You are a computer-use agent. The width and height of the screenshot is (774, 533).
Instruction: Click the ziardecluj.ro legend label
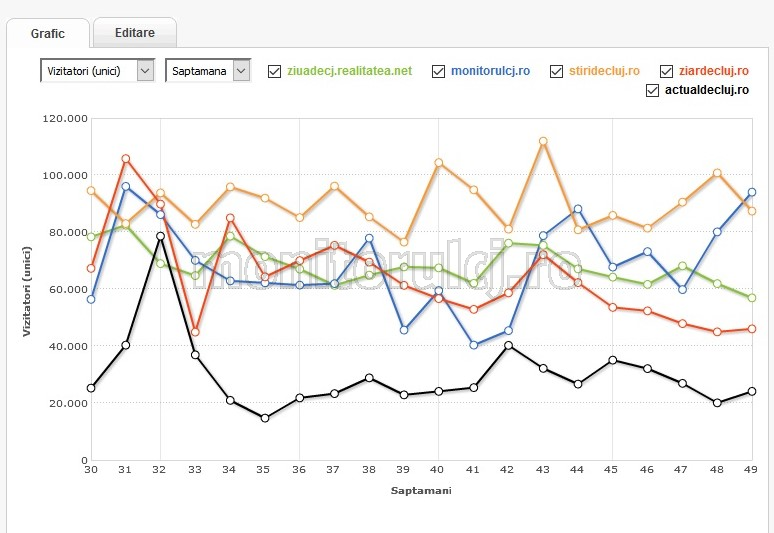click(x=714, y=71)
